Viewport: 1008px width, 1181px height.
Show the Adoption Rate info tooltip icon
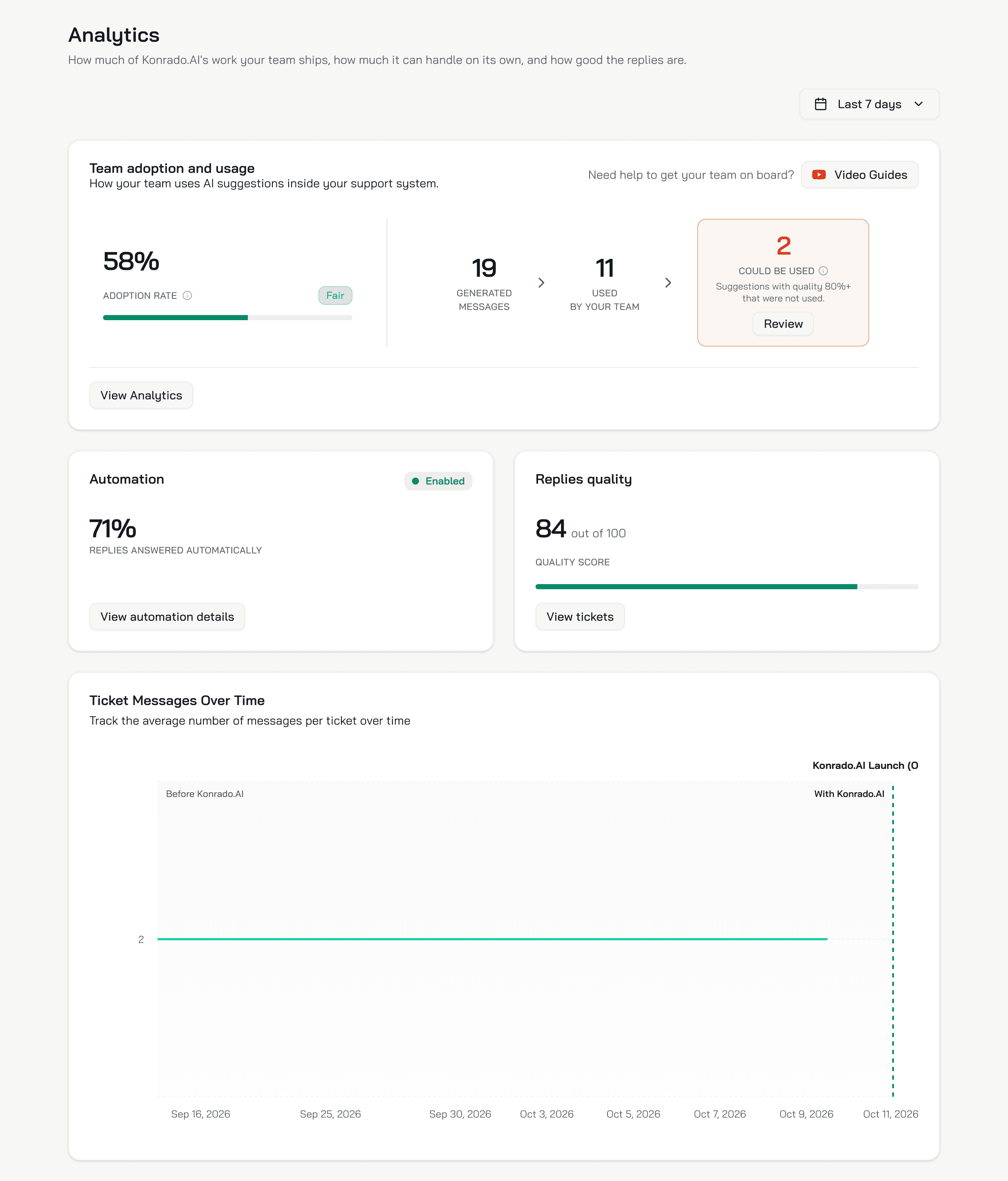(x=187, y=295)
